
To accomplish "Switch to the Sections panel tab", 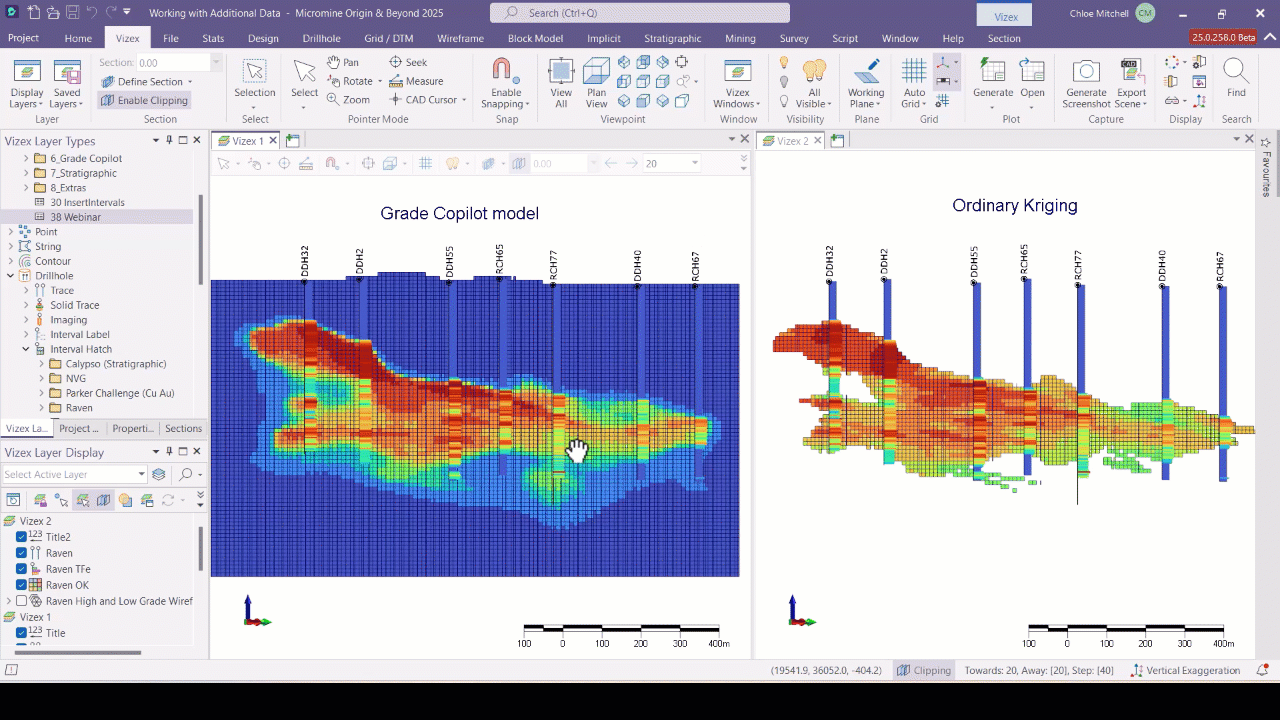I will point(183,428).
